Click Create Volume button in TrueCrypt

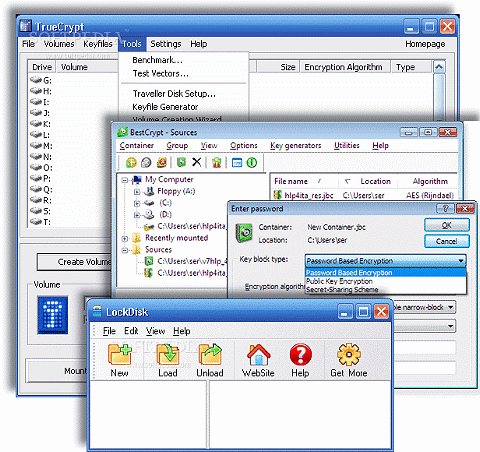74,262
